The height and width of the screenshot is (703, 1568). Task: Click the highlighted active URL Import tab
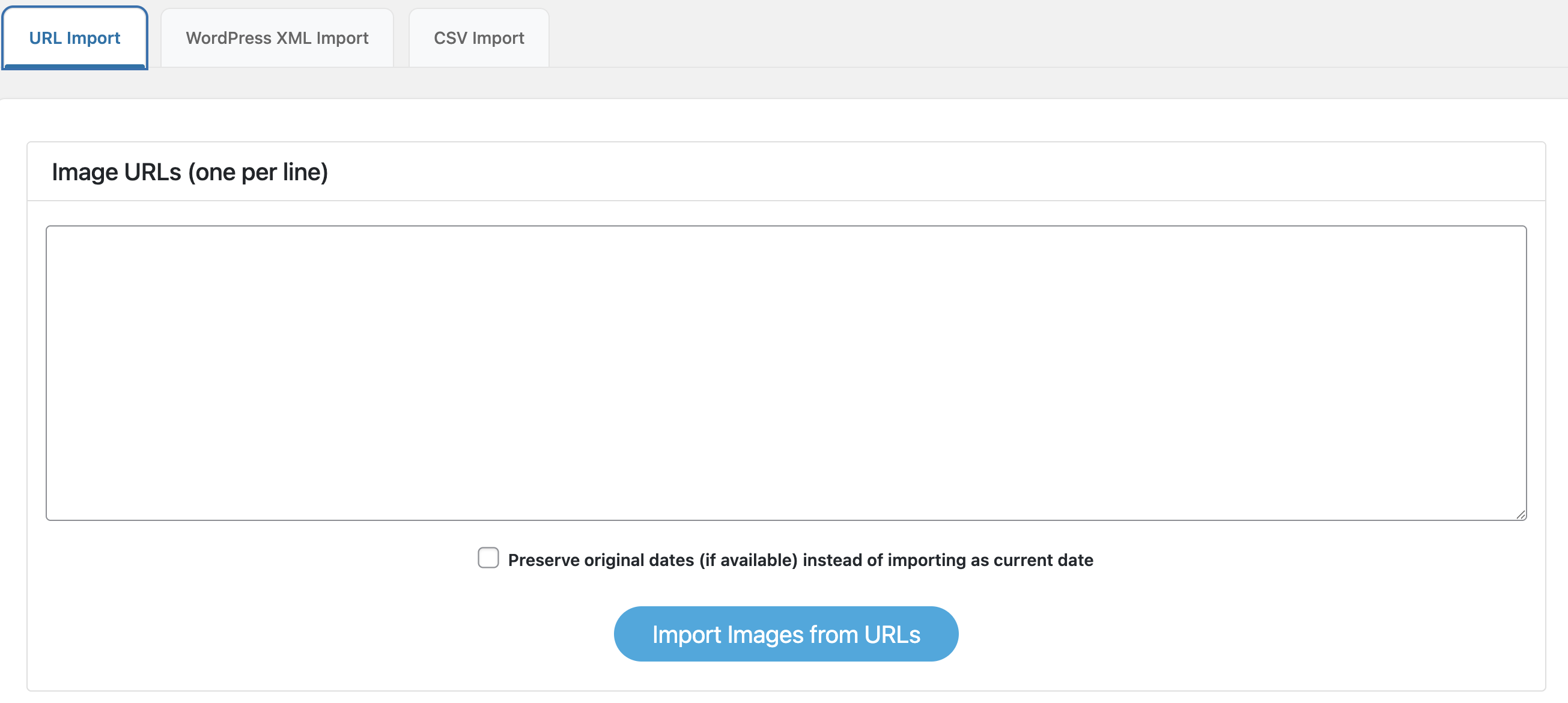click(x=74, y=38)
